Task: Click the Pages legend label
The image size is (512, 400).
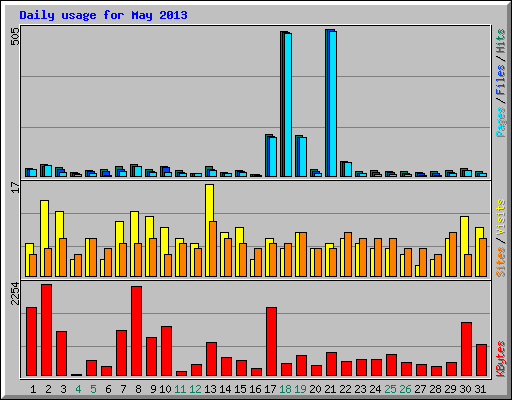Action: [501, 122]
